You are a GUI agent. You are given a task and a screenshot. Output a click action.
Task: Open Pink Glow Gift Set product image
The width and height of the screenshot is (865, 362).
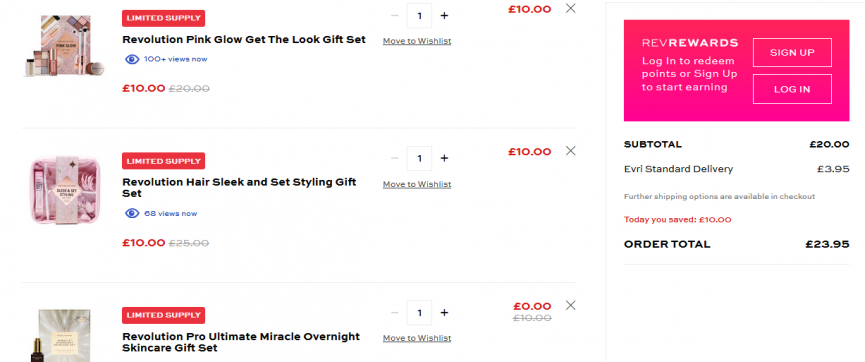point(65,46)
